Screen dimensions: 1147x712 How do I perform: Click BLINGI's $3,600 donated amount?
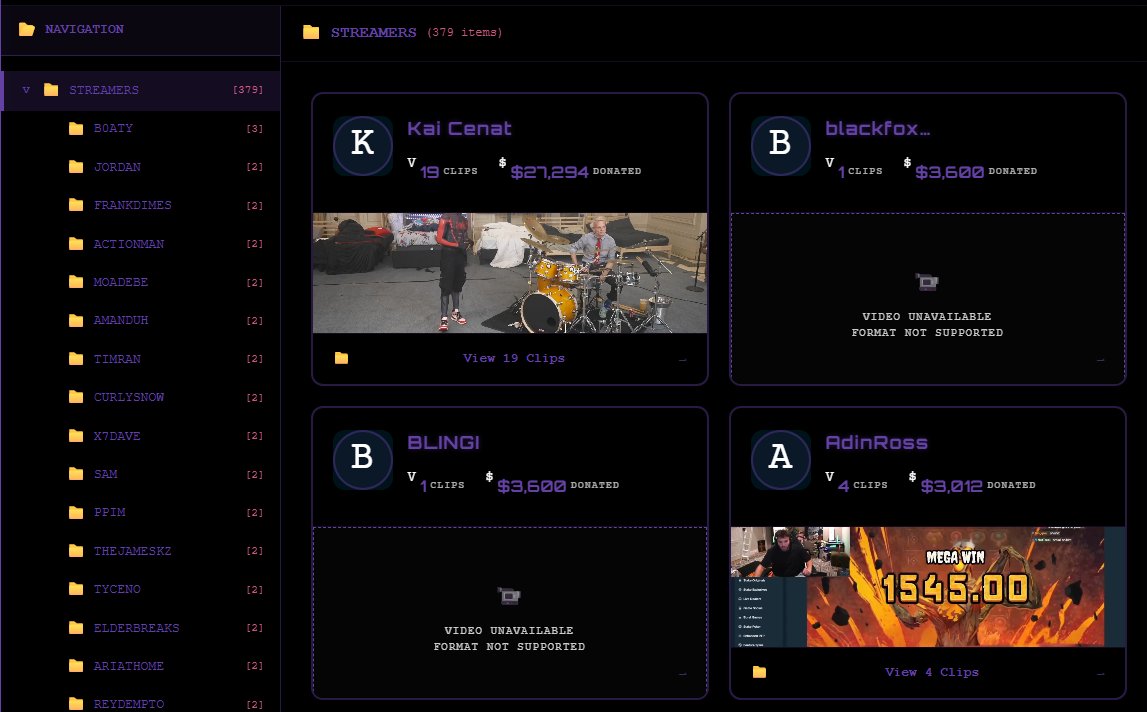point(532,486)
